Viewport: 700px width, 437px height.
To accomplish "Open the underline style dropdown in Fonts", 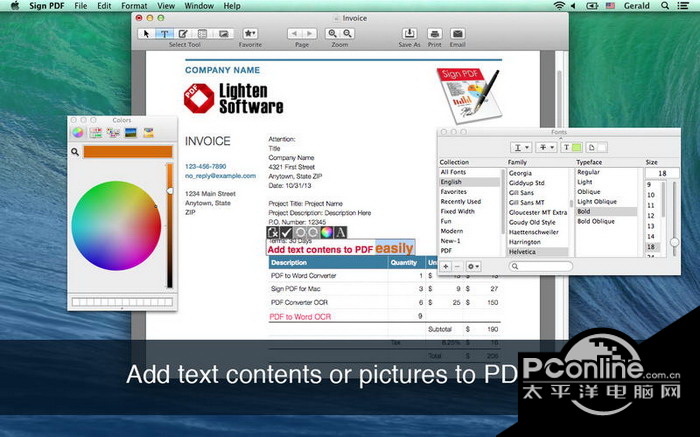I will pyautogui.click(x=521, y=147).
